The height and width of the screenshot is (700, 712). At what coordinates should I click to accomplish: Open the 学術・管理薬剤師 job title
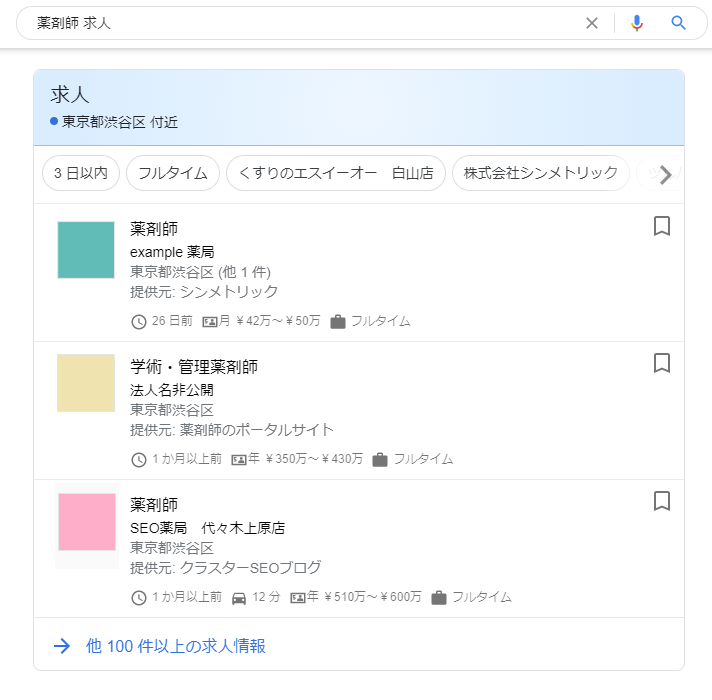coord(194,367)
